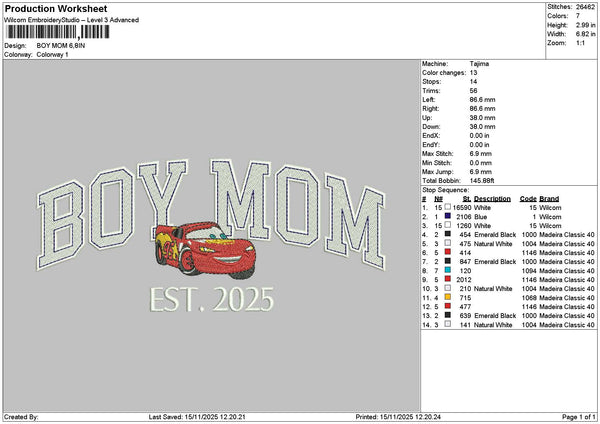This screenshot has height=424, width=600.
Task: Select the Total Bobbin value "145.88ft"
Action: coord(482,181)
